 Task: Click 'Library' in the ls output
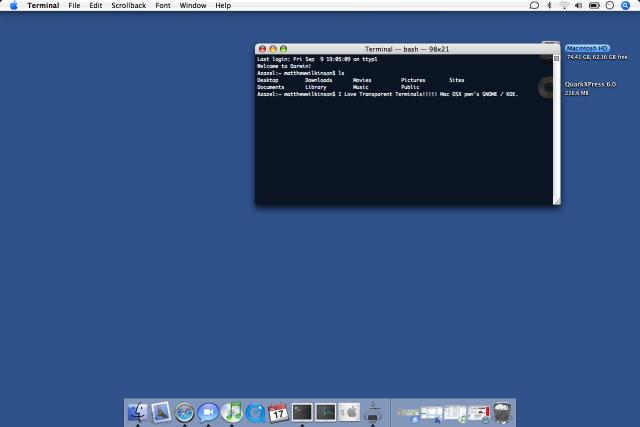click(316, 87)
